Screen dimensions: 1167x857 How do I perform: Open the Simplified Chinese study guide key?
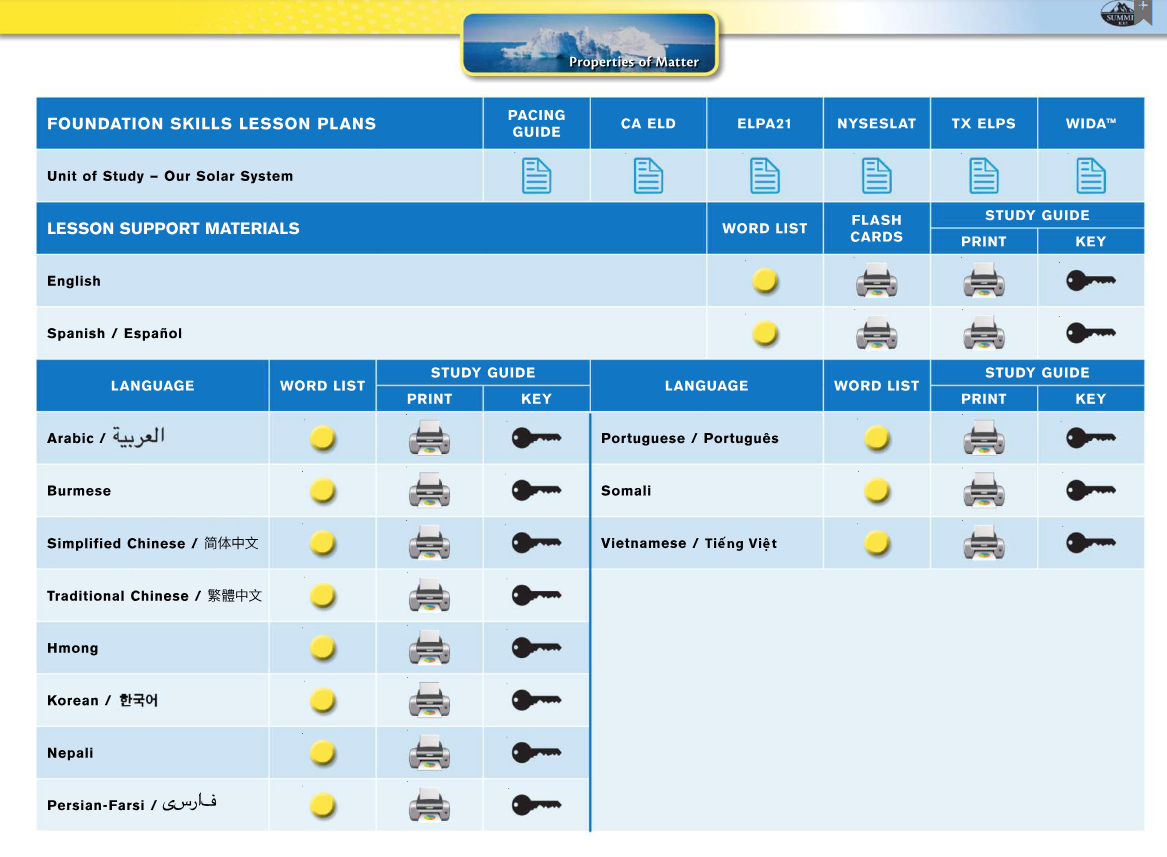[536, 543]
